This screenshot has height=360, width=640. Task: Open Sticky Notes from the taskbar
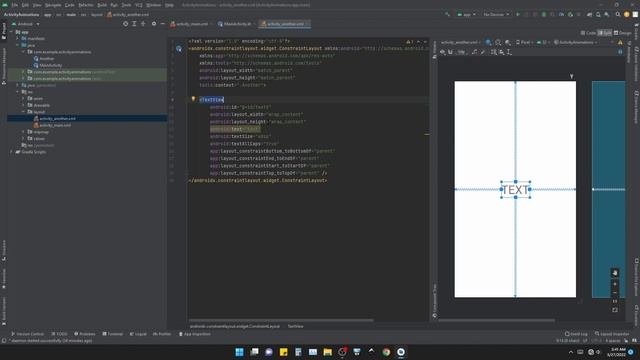click(284, 352)
